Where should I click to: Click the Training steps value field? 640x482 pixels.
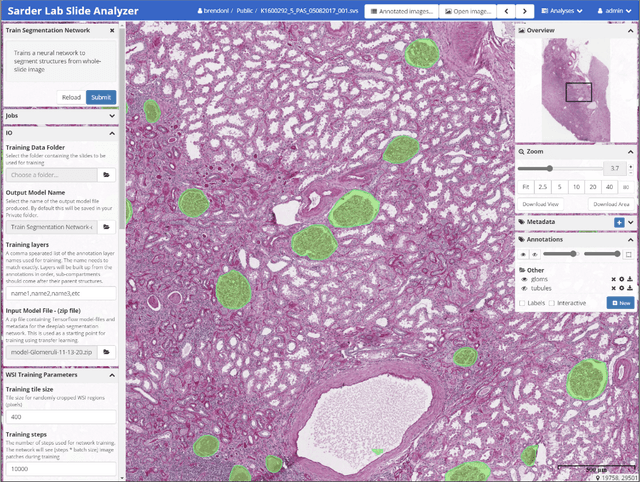[61, 469]
